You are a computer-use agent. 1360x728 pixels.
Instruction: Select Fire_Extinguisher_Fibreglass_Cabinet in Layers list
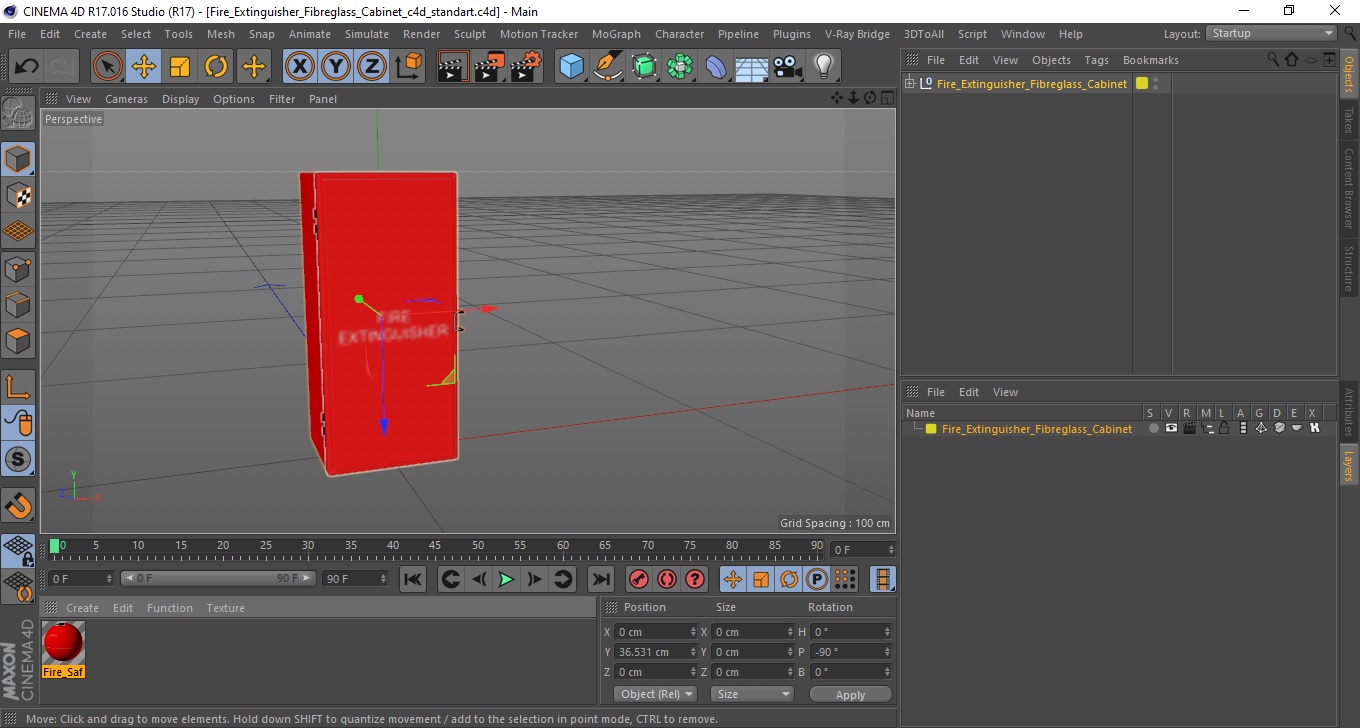point(1037,429)
